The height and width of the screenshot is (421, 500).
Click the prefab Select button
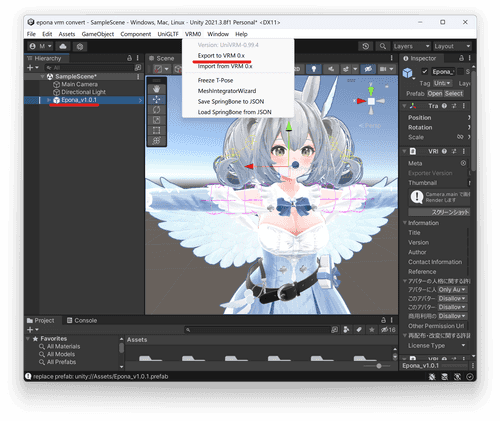coord(454,94)
